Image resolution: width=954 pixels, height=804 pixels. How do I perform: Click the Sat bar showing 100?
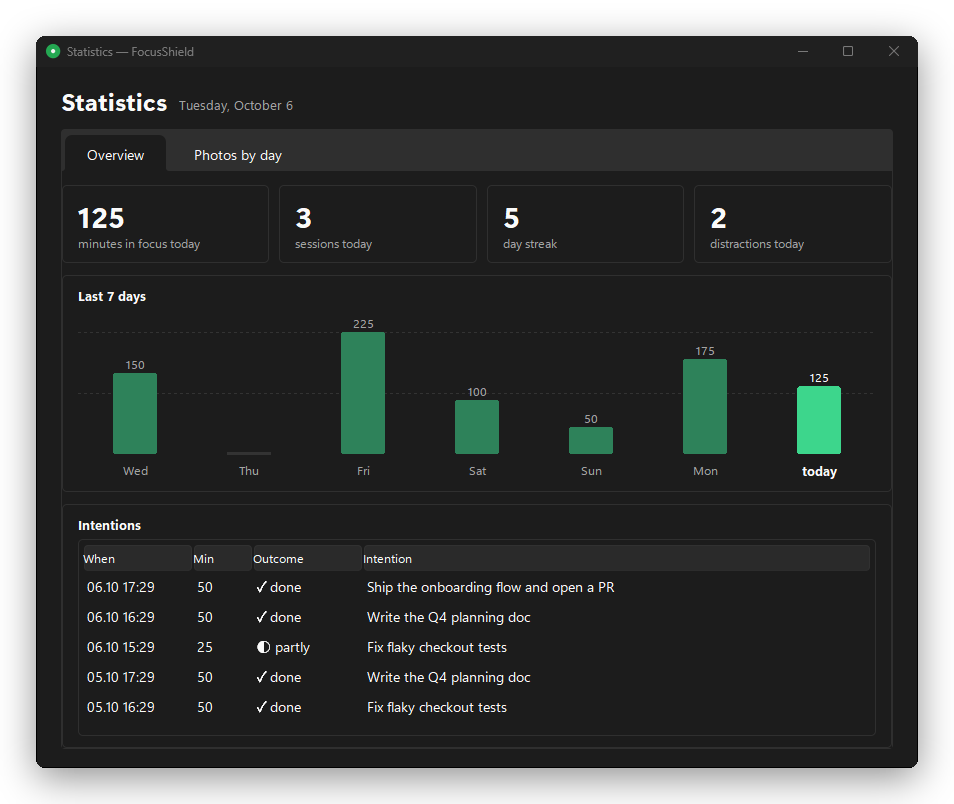pyautogui.click(x=477, y=427)
